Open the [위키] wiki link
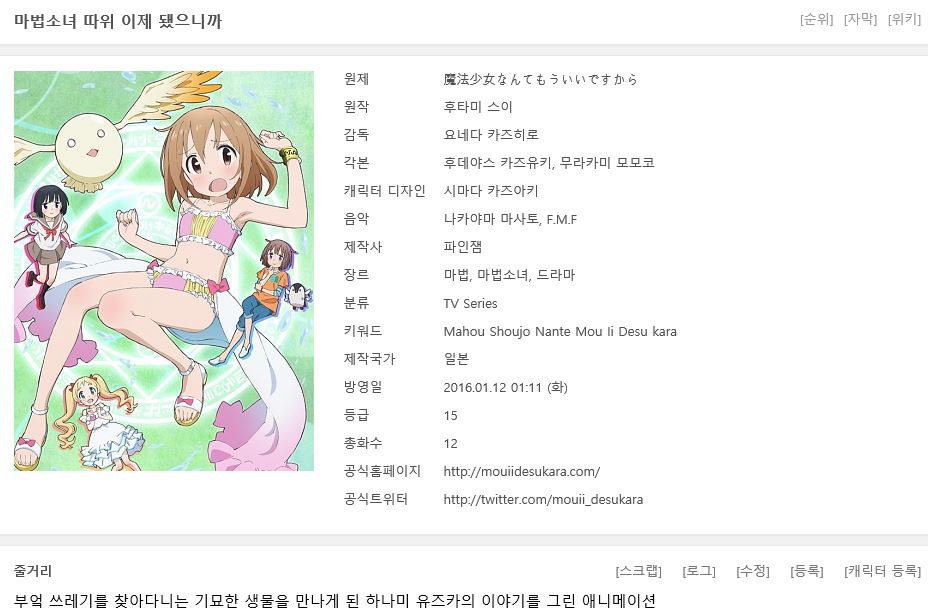Image resolution: width=928 pixels, height=615 pixels. 904,20
